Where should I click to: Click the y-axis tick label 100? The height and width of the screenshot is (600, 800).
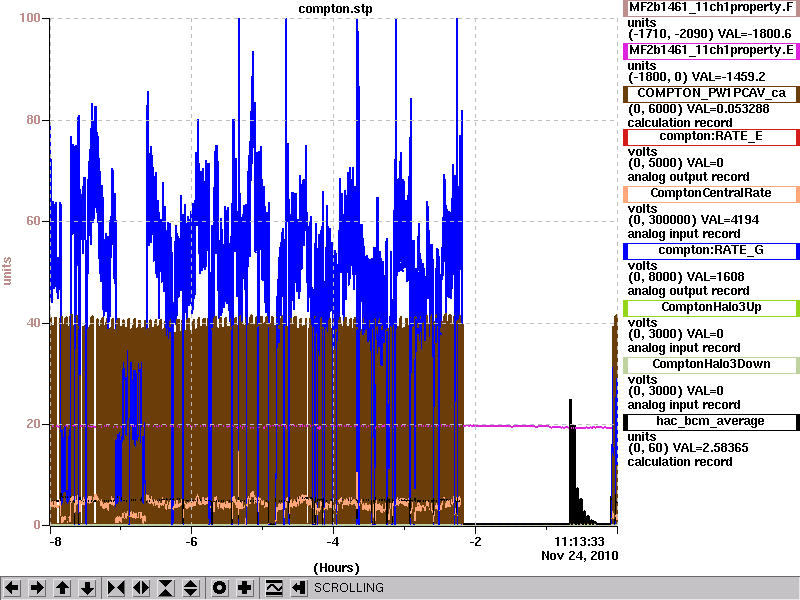(x=30, y=18)
